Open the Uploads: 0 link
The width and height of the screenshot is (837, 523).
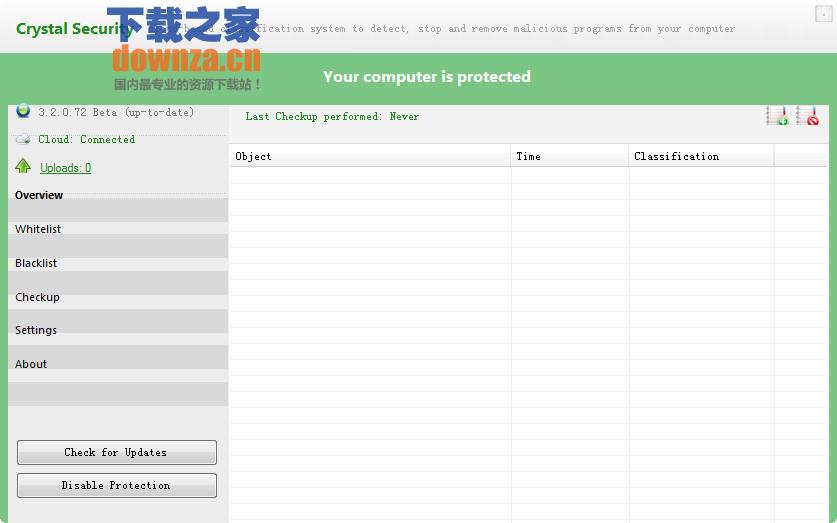(x=66, y=168)
